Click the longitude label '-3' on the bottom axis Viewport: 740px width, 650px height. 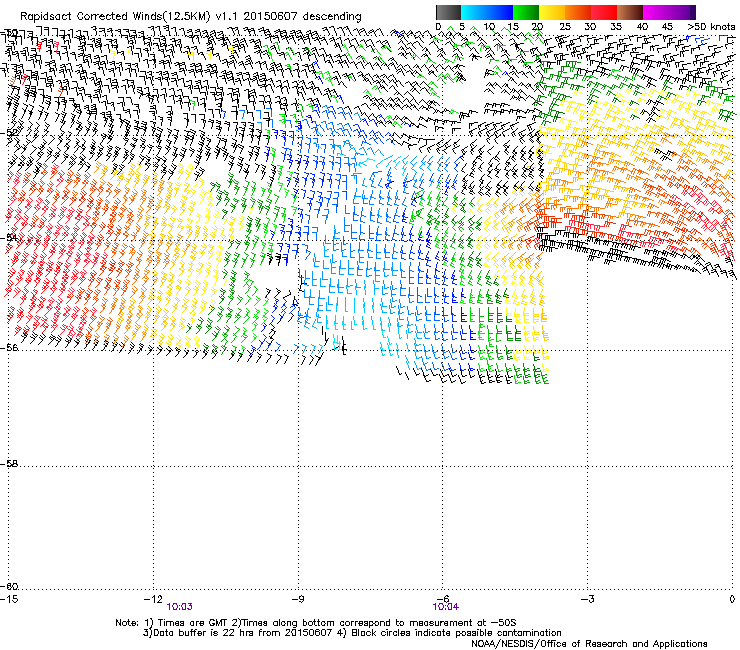587,599
